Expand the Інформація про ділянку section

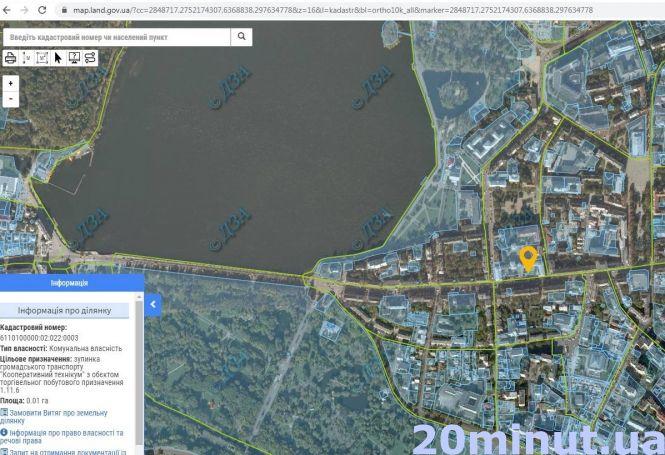coord(72,310)
